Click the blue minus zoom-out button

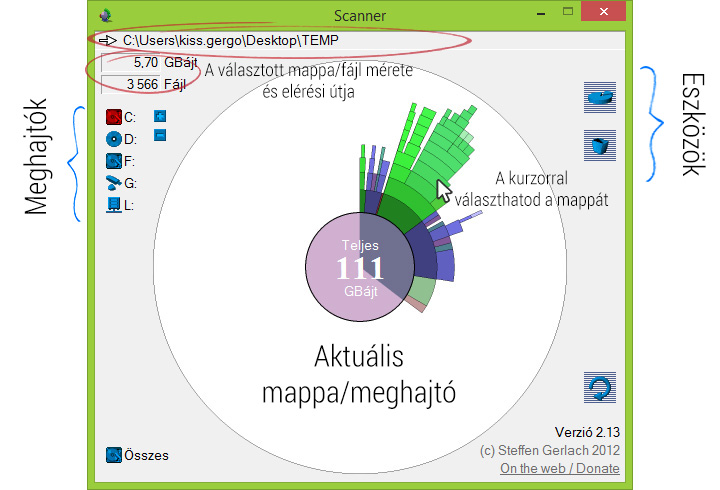click(160, 135)
